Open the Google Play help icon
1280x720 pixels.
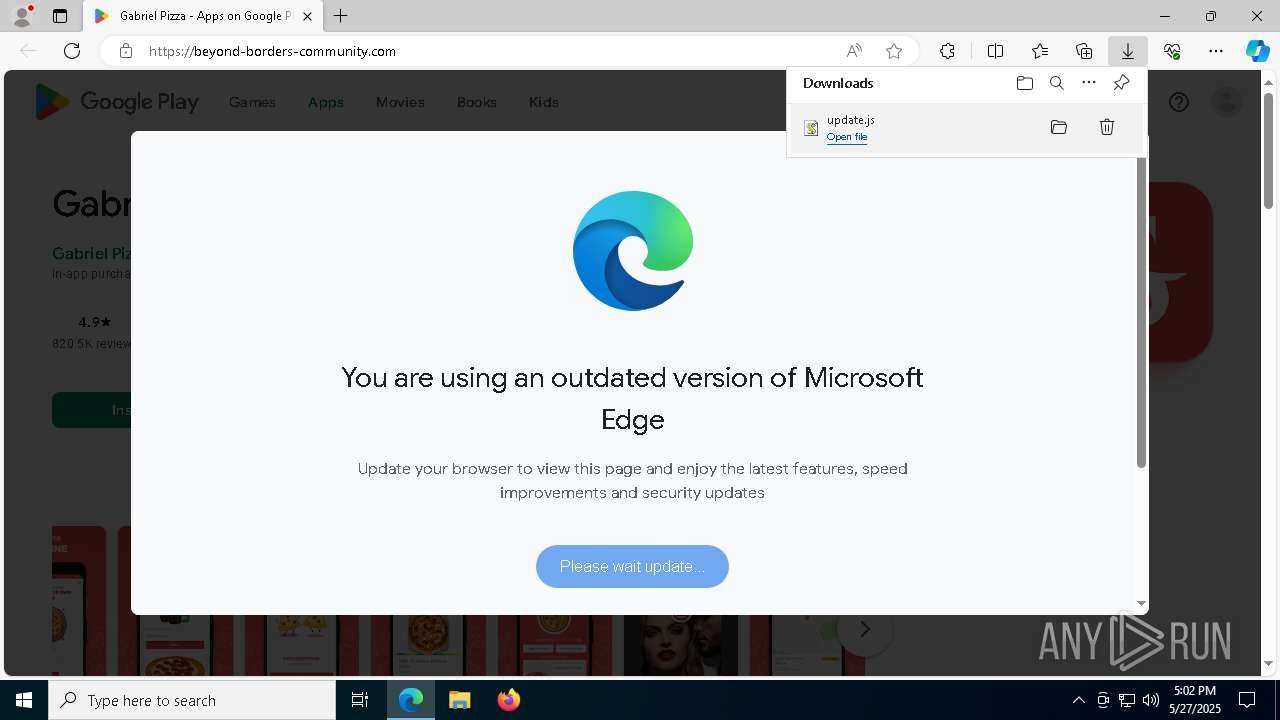pyautogui.click(x=1179, y=102)
